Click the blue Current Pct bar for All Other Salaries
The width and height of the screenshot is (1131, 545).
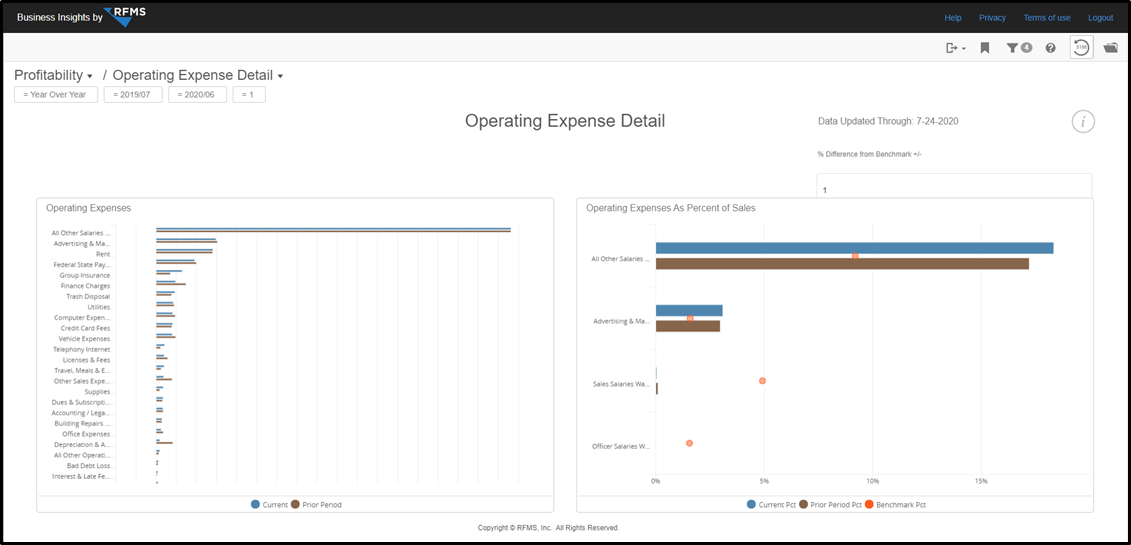pyautogui.click(x=854, y=248)
